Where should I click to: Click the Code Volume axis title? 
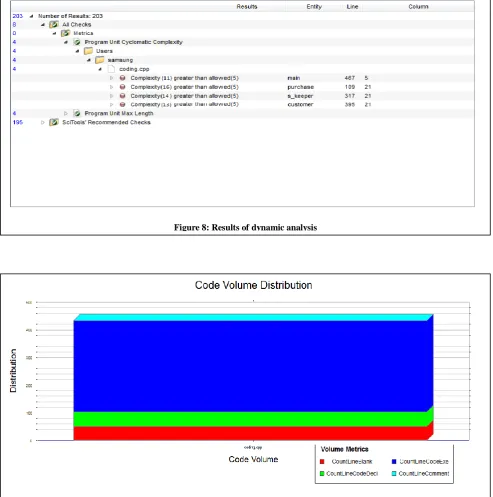pos(253,459)
